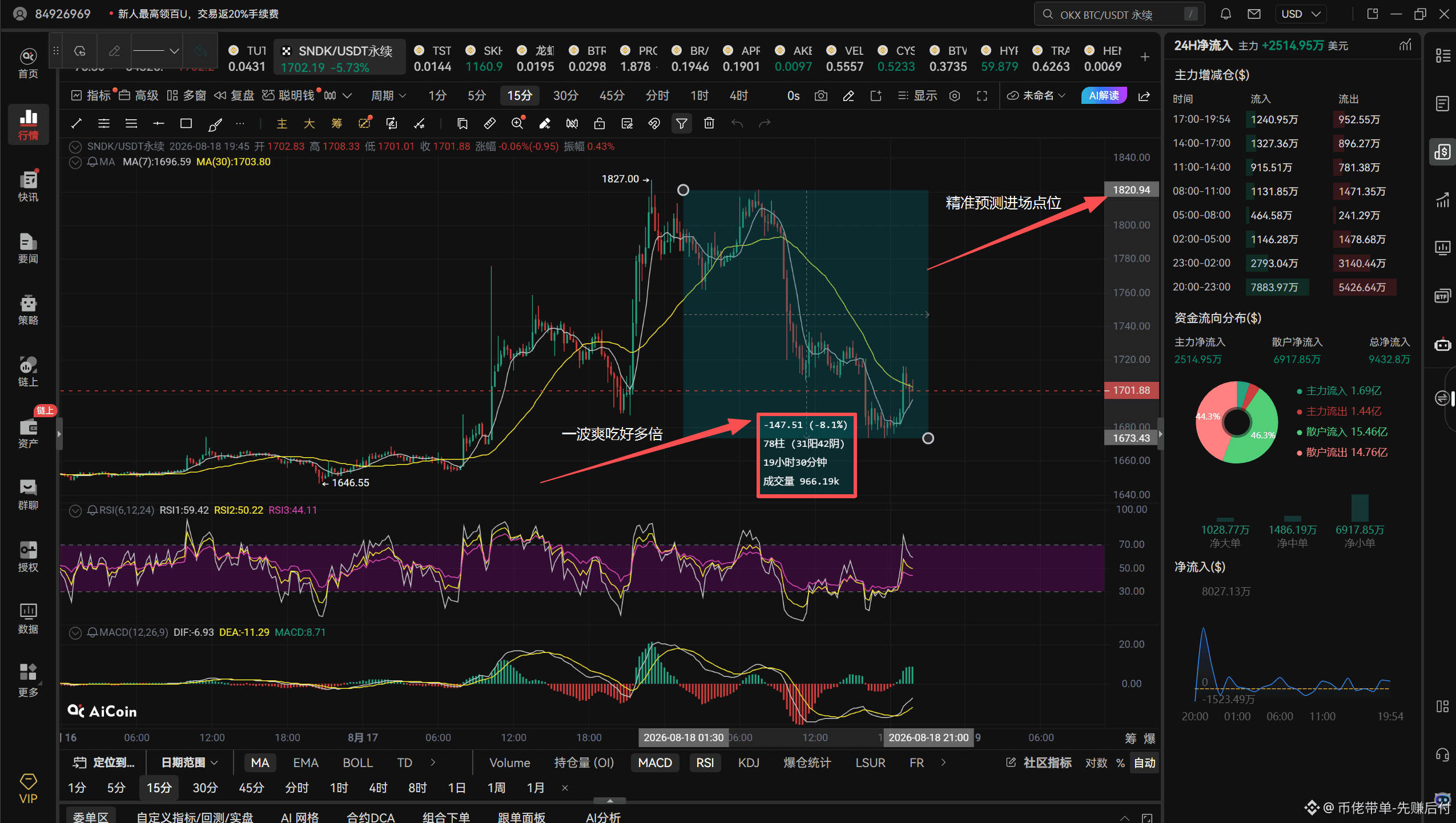Open 快讯 in the left sidebar

pos(28,185)
